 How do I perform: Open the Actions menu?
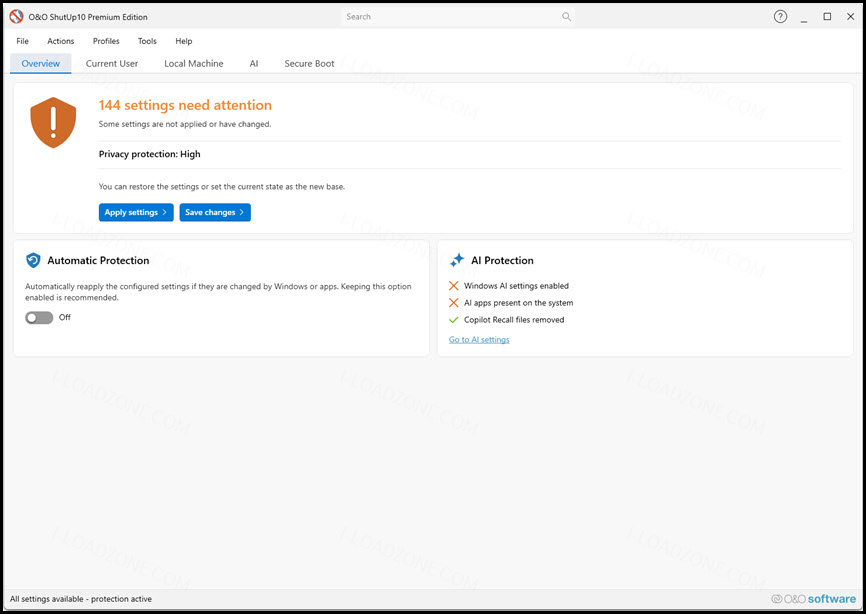61,41
